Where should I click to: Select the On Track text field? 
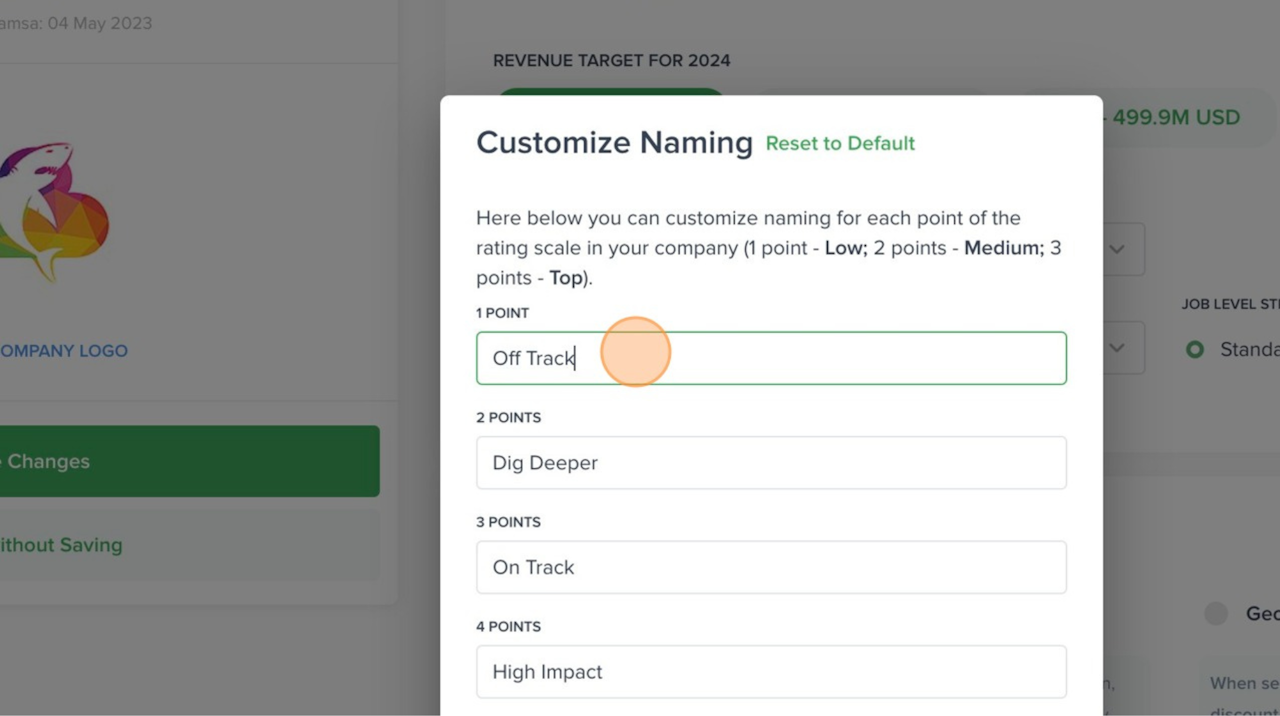(770, 567)
